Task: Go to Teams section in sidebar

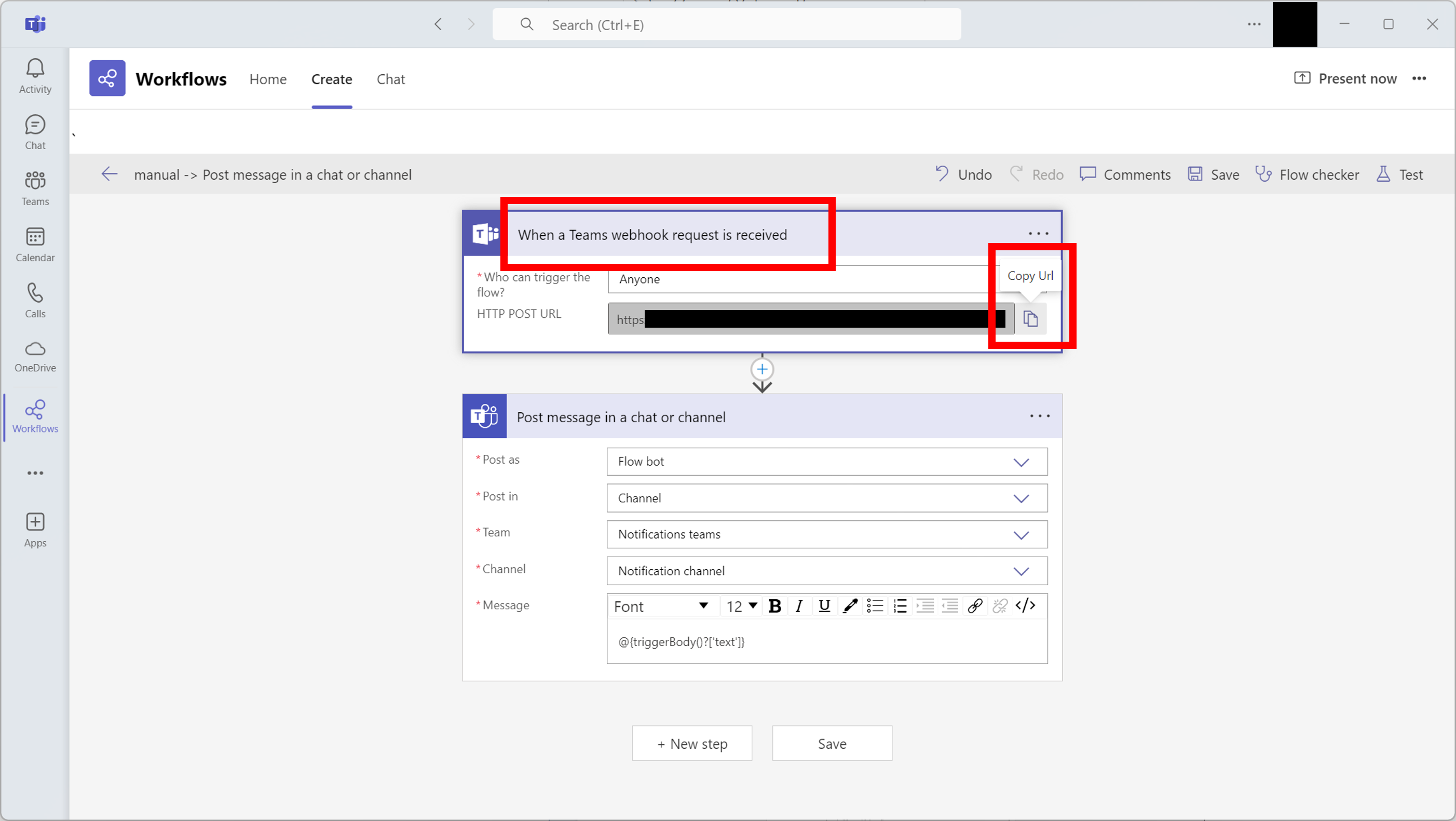Action: (35, 189)
